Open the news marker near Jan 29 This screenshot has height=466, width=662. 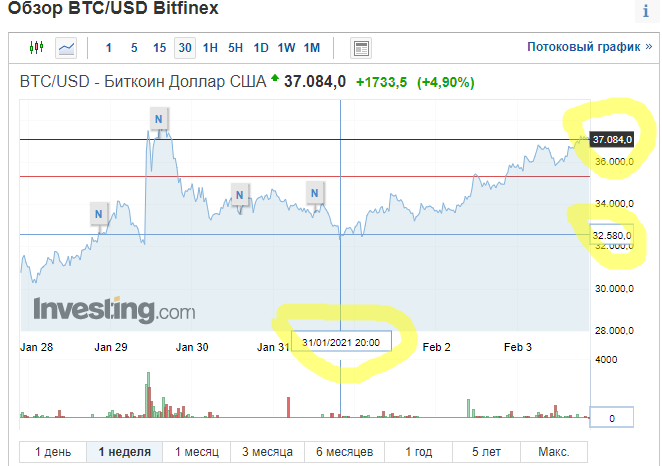[98, 212]
